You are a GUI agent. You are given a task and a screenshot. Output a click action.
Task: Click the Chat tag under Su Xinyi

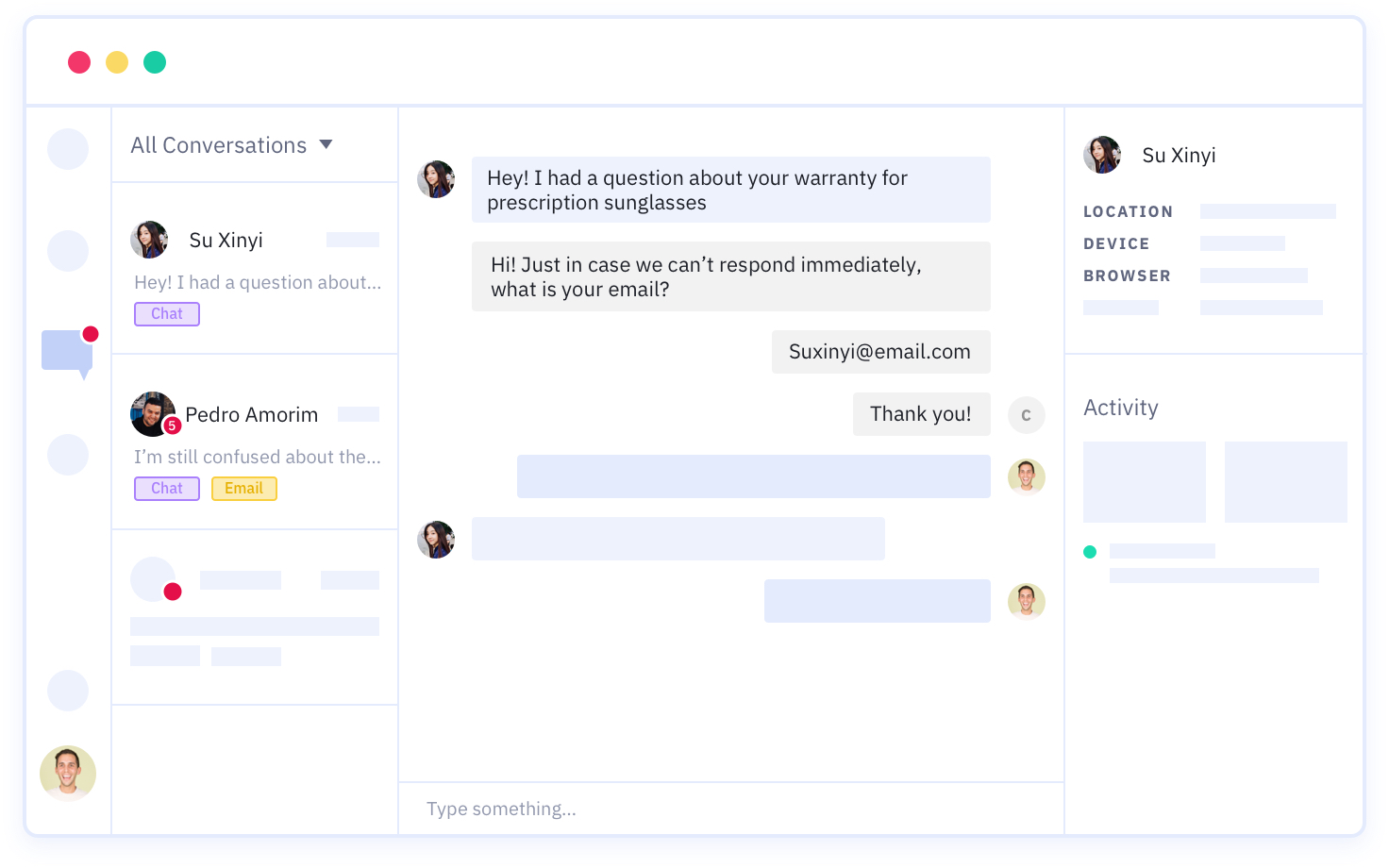167,314
